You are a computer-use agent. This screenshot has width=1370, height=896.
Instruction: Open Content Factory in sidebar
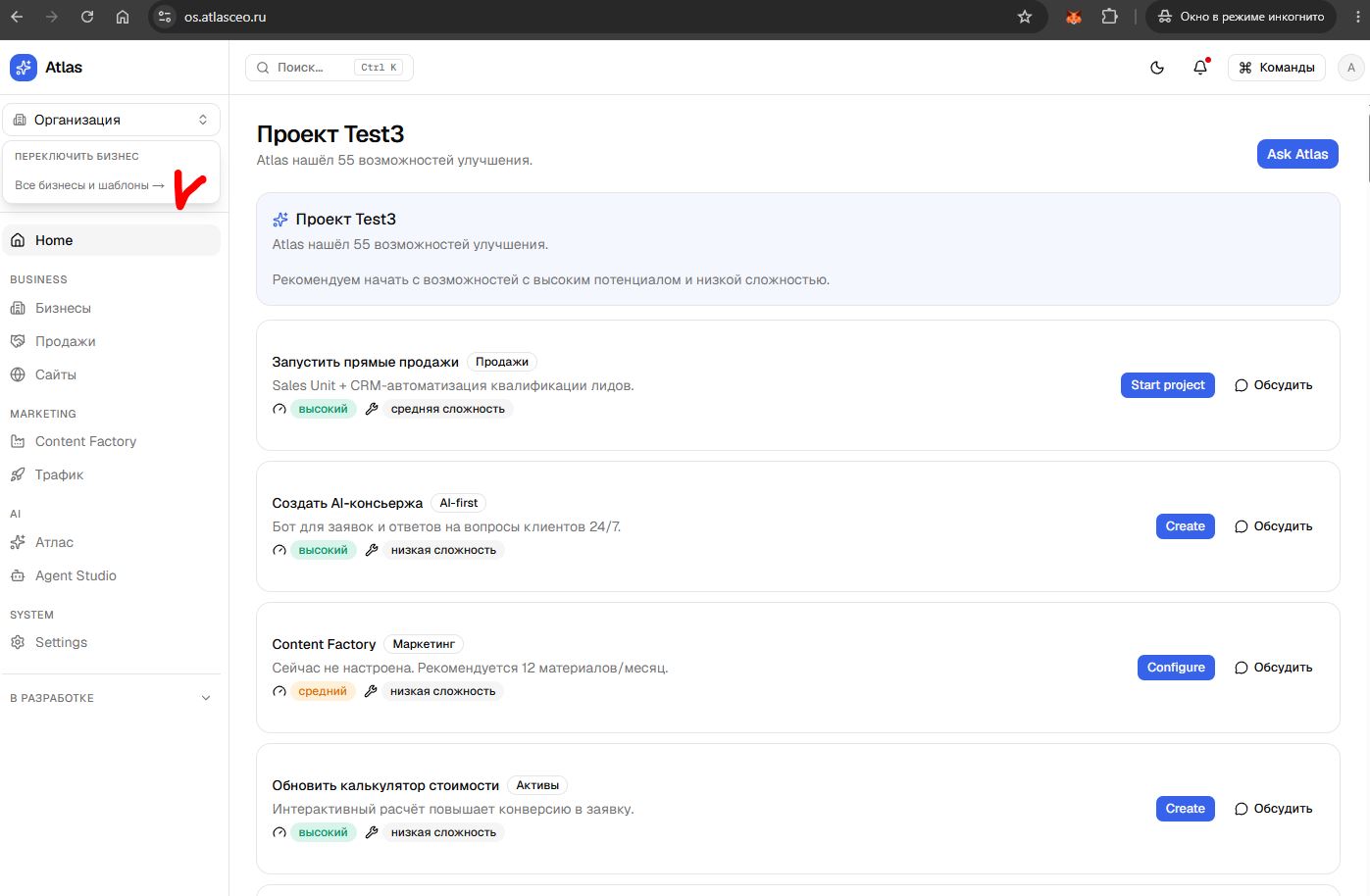tap(111, 441)
